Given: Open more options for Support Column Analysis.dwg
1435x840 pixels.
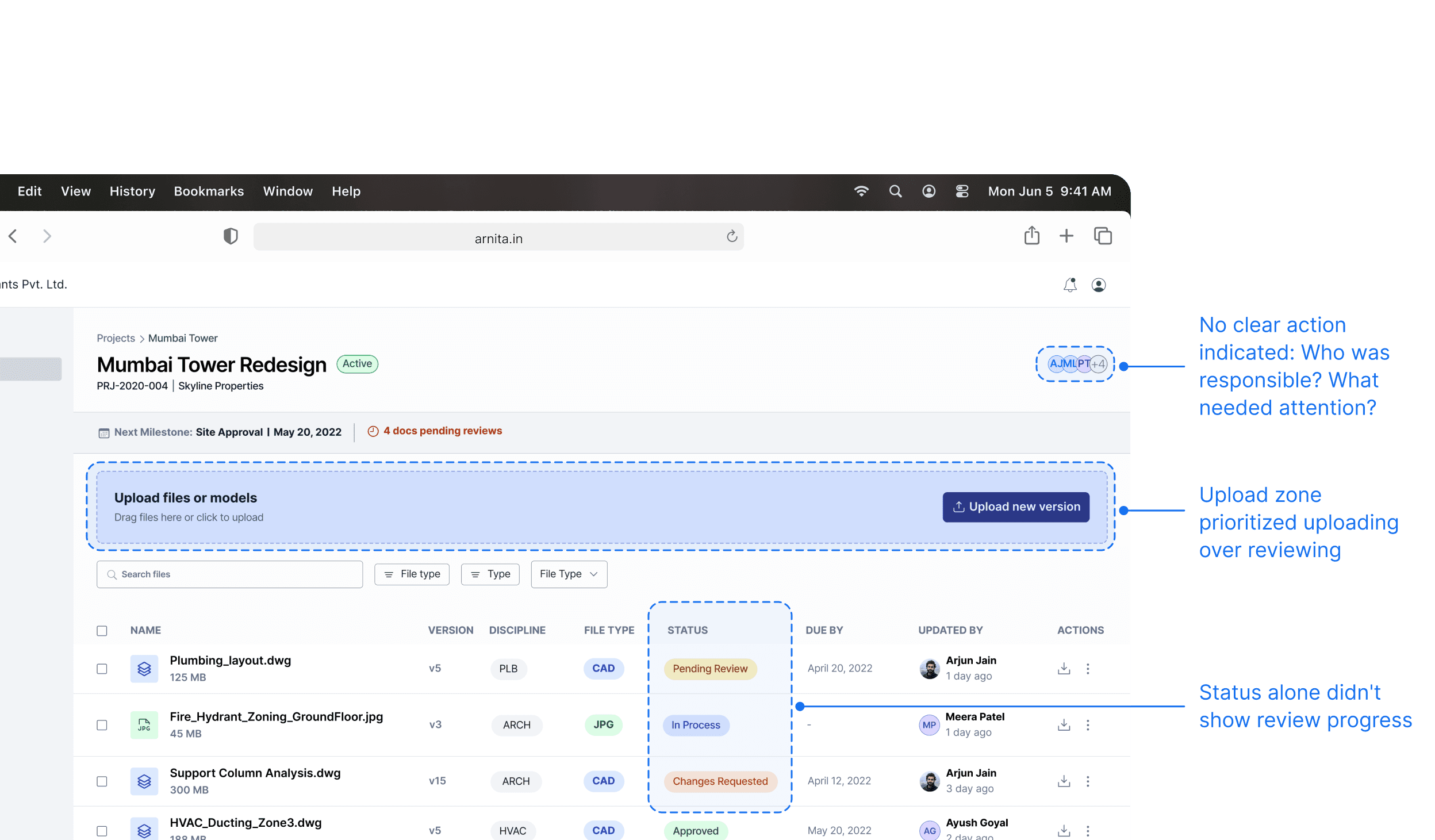Looking at the screenshot, I should [x=1087, y=781].
